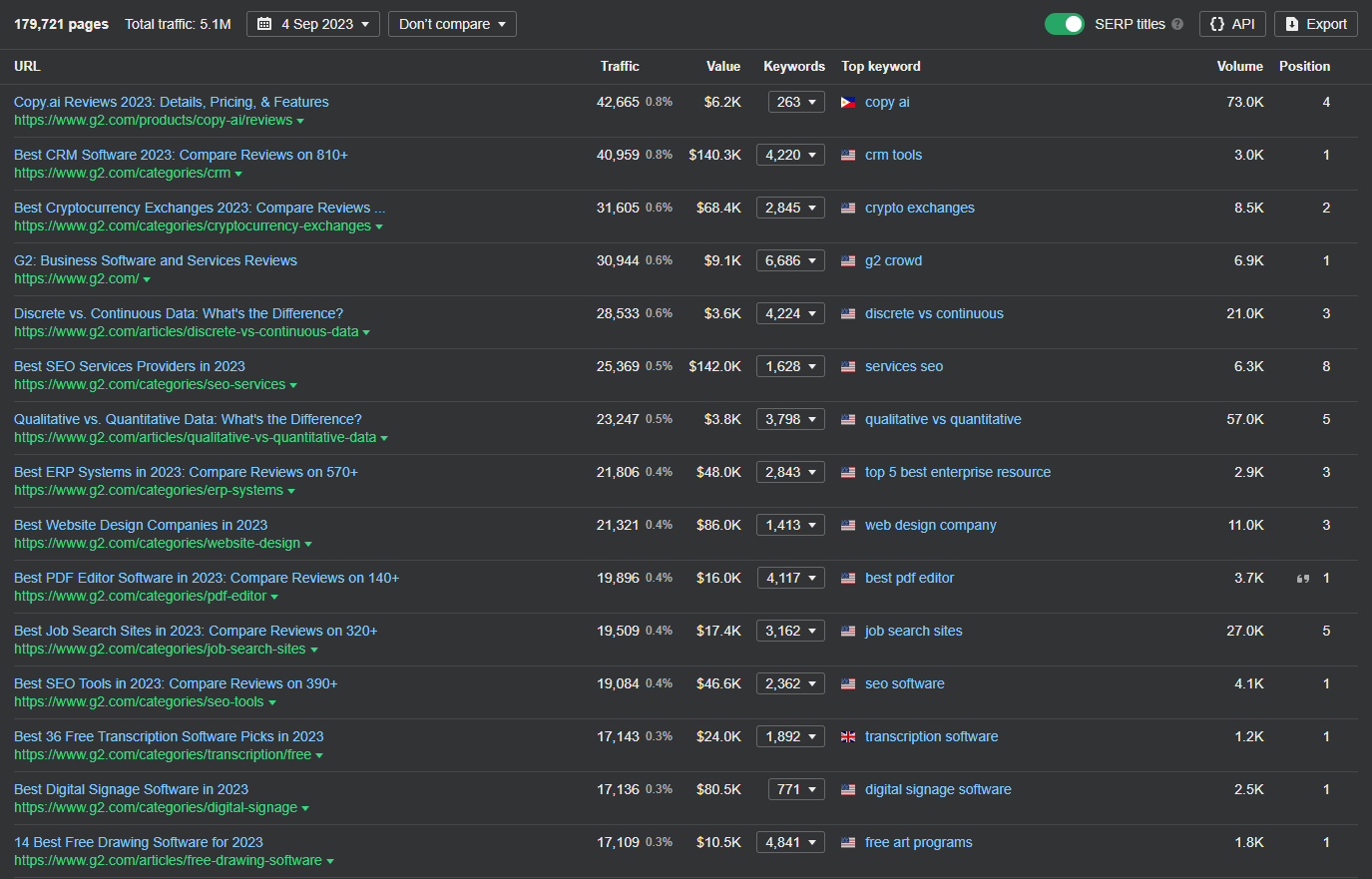The width and height of the screenshot is (1372, 879).
Task: Click the top keyword 'seo software'
Action: click(905, 683)
